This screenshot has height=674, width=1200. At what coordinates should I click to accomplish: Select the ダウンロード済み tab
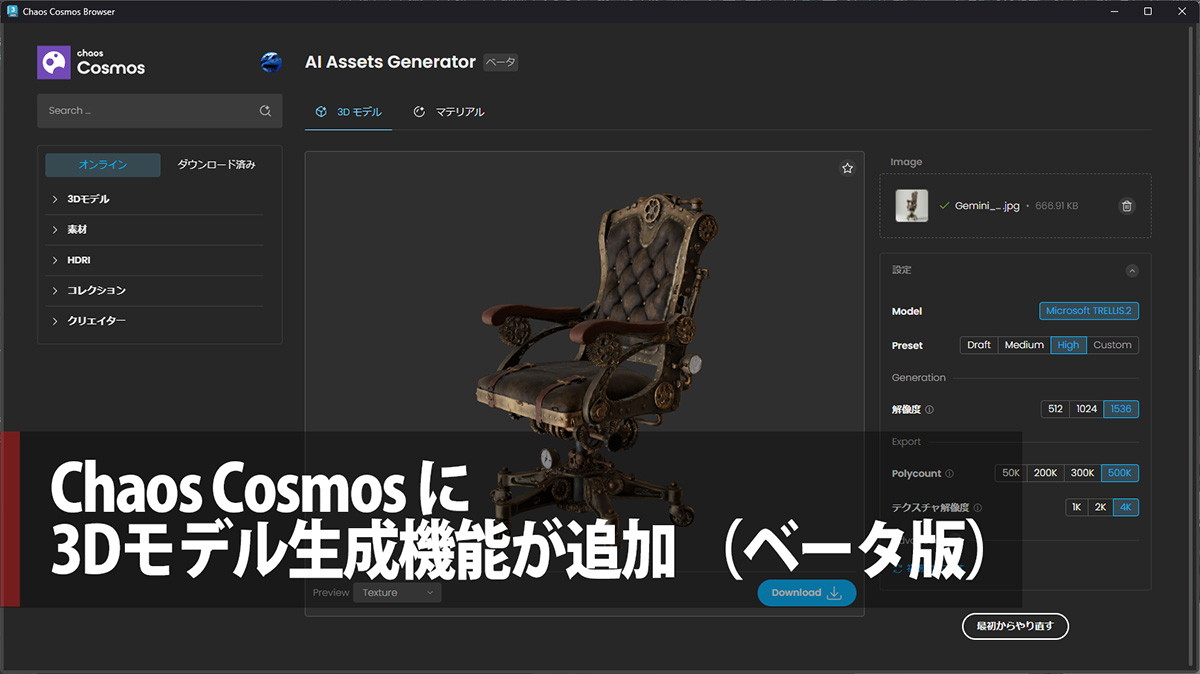tap(216, 165)
